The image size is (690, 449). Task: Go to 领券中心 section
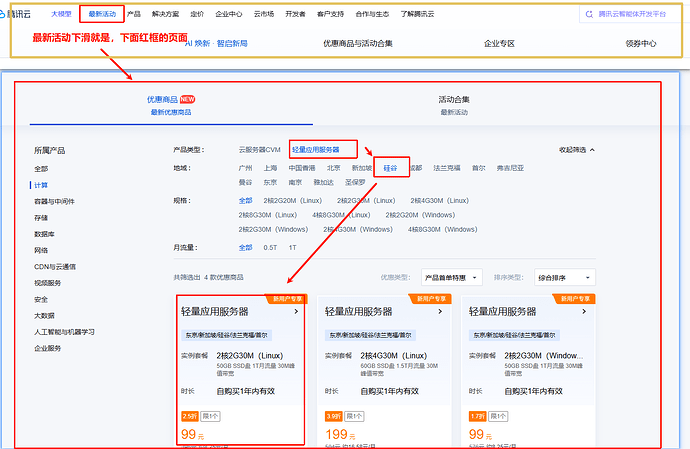pyautogui.click(x=641, y=44)
